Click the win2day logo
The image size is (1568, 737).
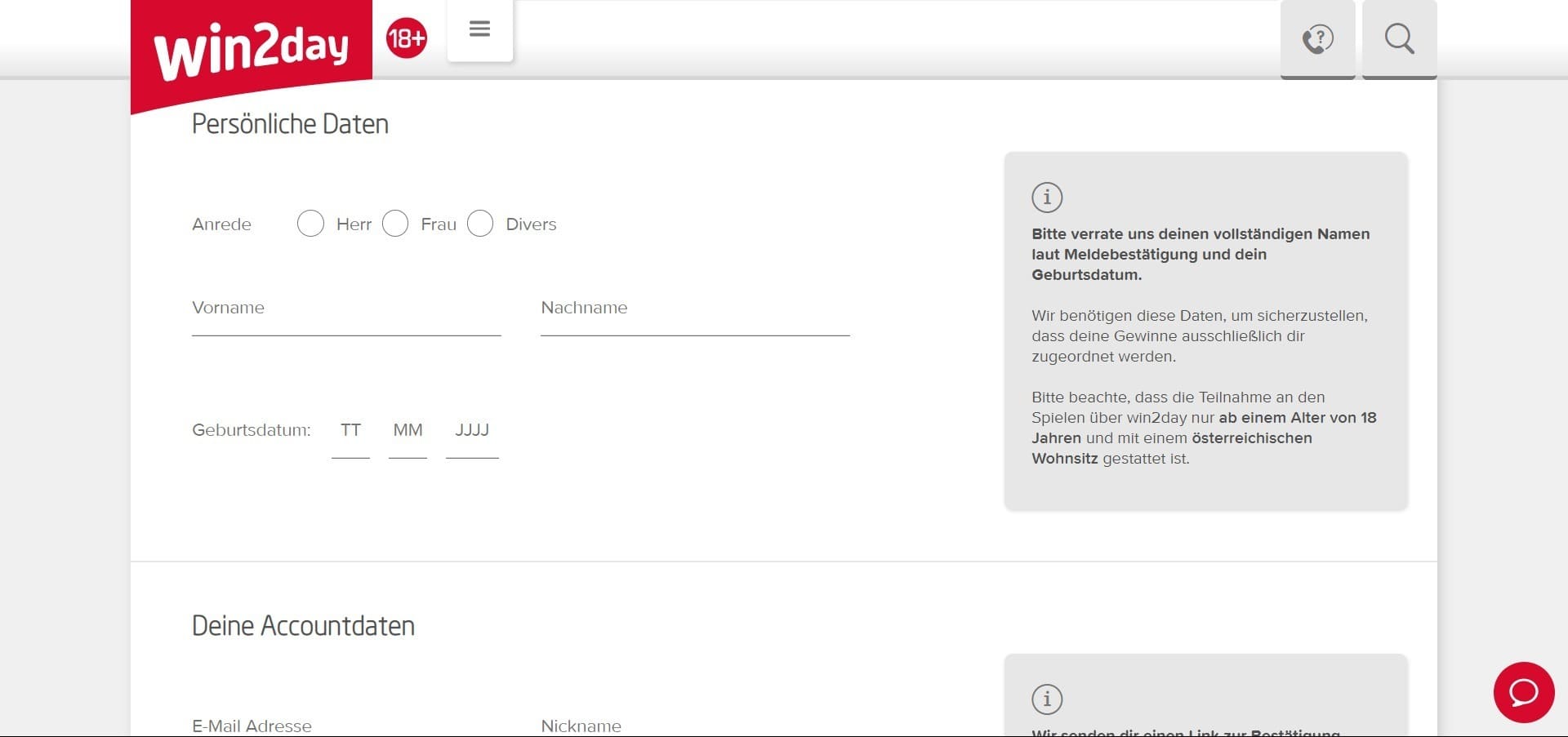tap(251, 51)
